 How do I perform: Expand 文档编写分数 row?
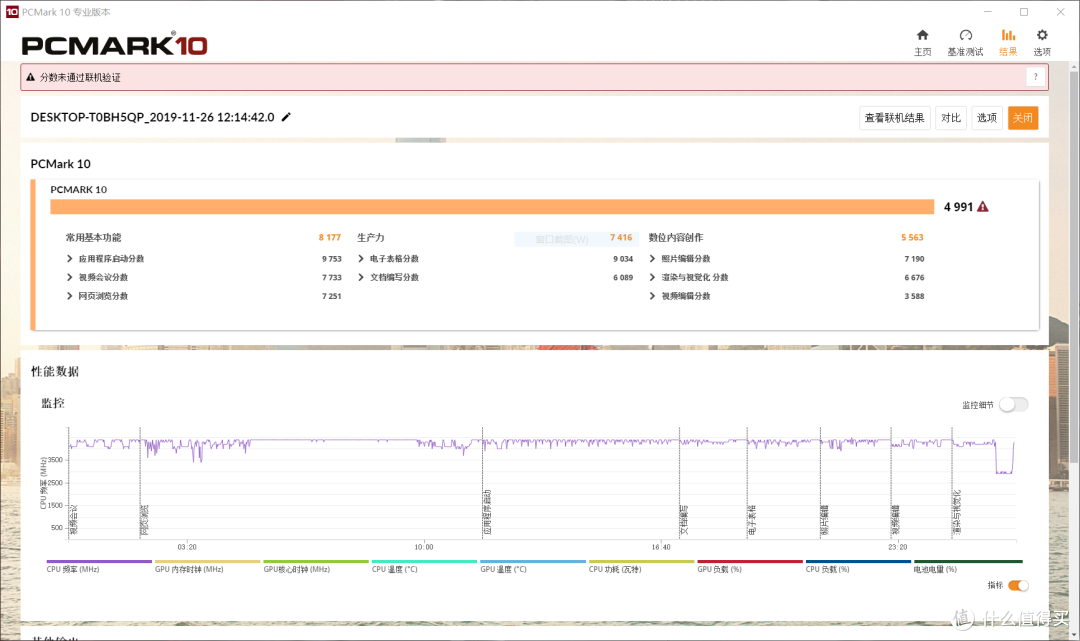point(361,277)
